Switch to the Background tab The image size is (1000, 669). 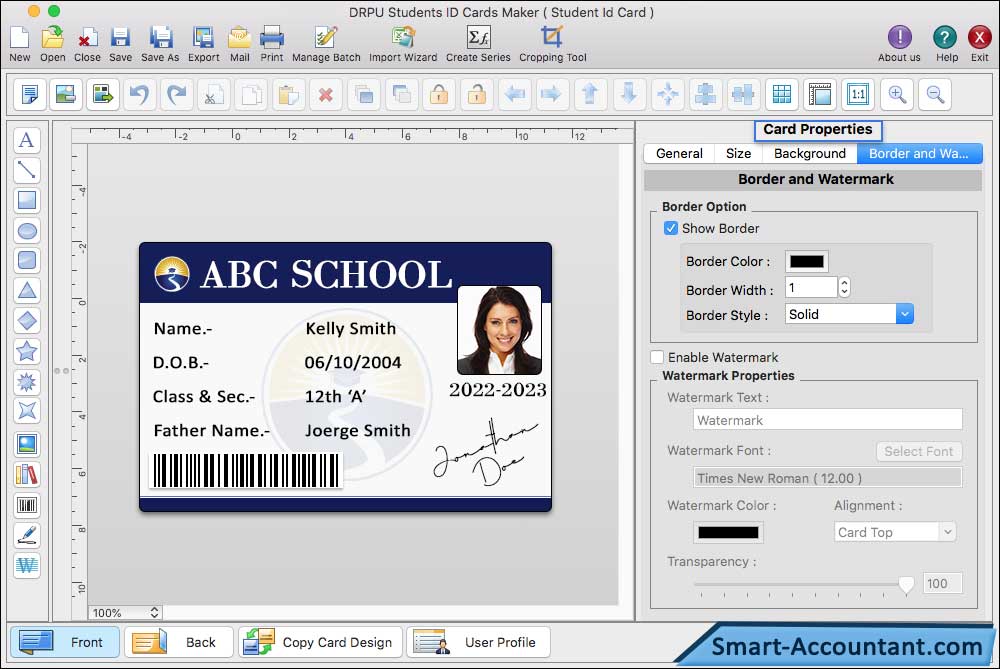[809, 154]
